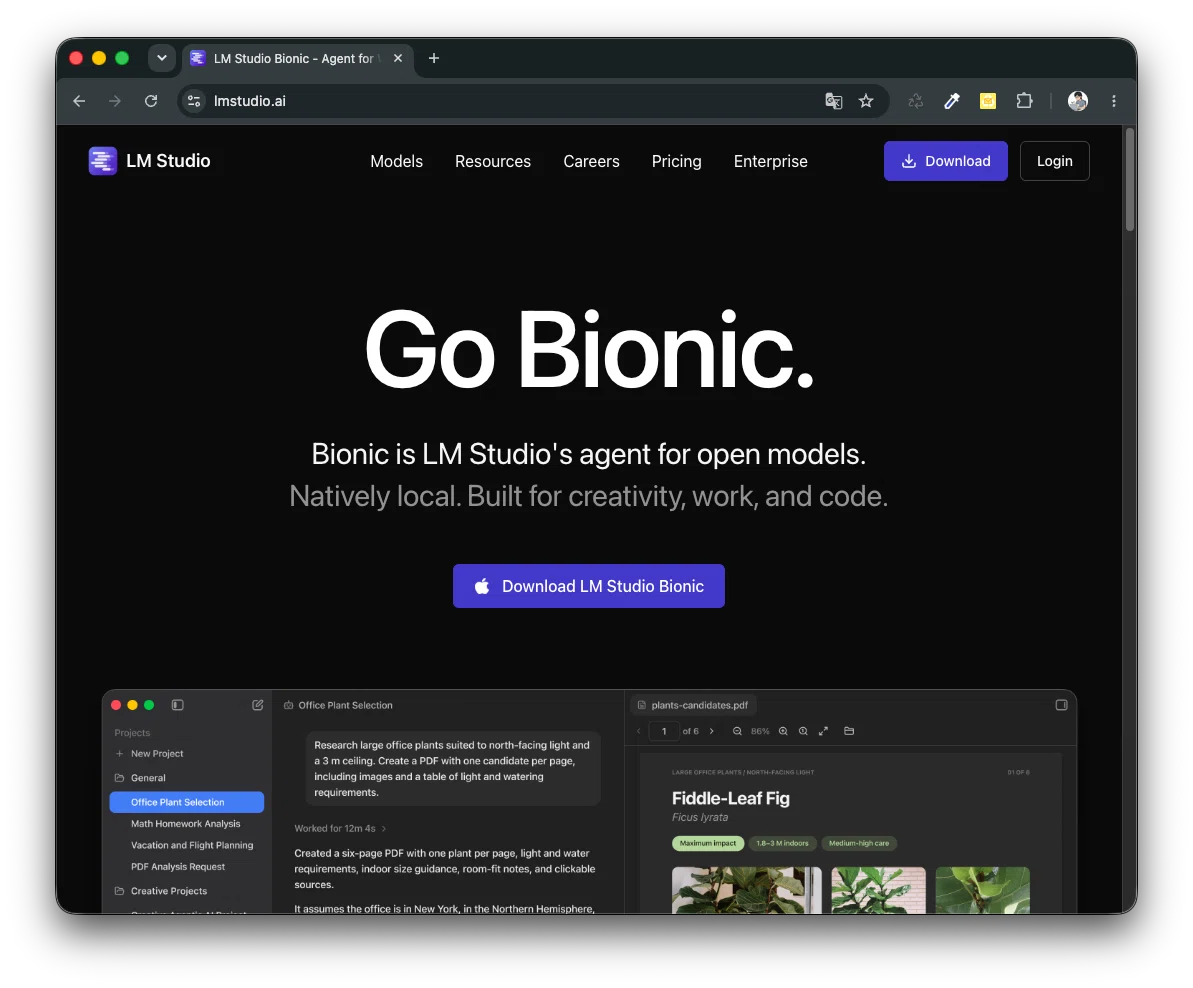Toggle the preview pane layout icon
Image resolution: width=1193 pixels, height=988 pixels.
coord(1061,705)
